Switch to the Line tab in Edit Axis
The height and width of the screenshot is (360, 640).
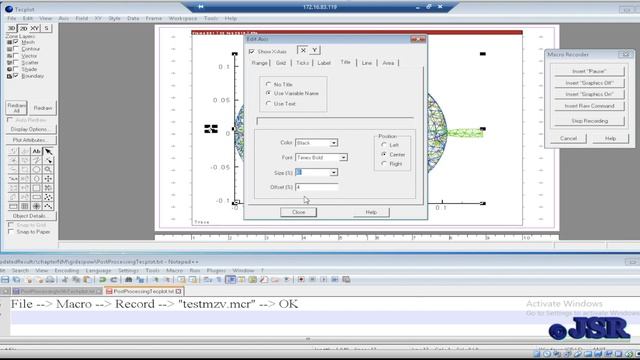(367, 63)
